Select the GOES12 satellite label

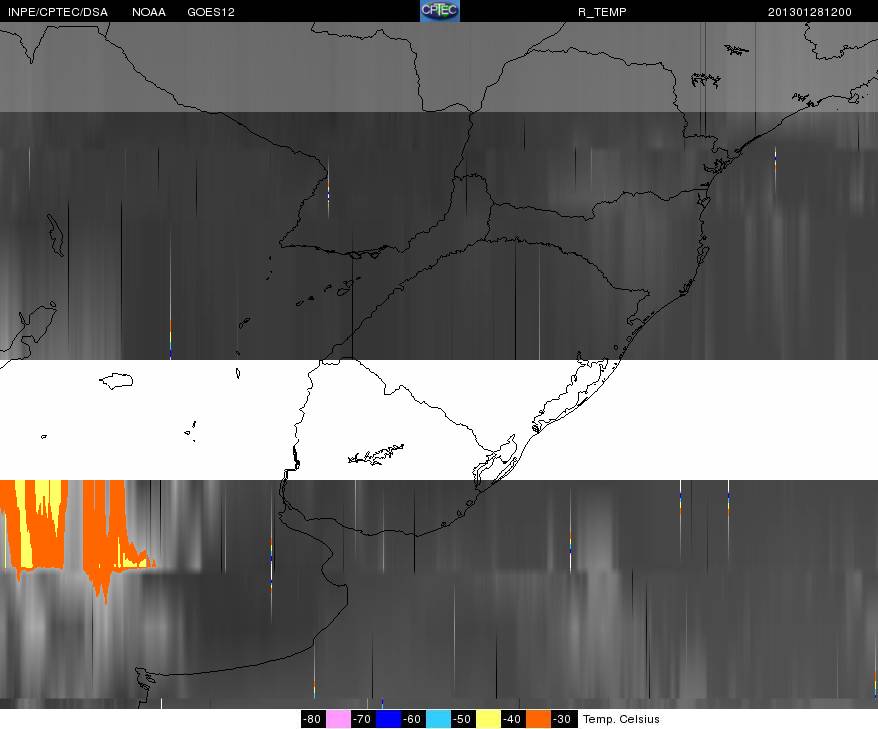211,12
